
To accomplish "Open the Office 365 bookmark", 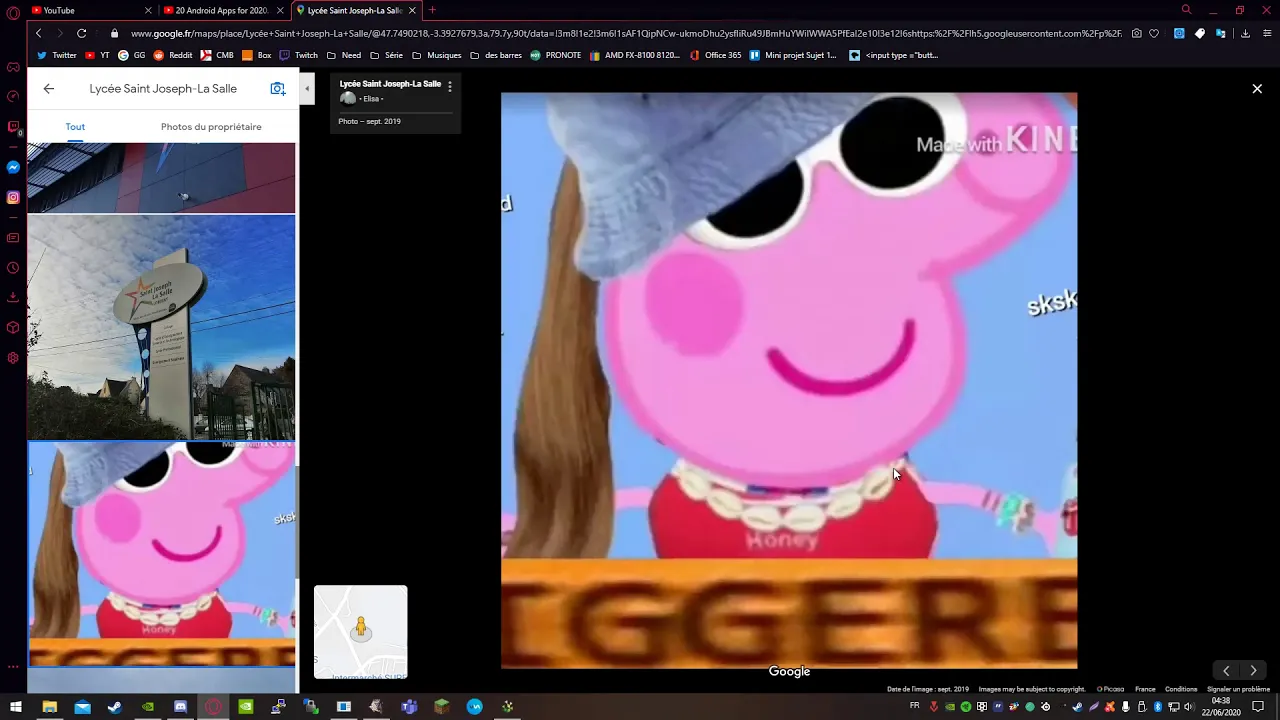I will [x=715, y=55].
